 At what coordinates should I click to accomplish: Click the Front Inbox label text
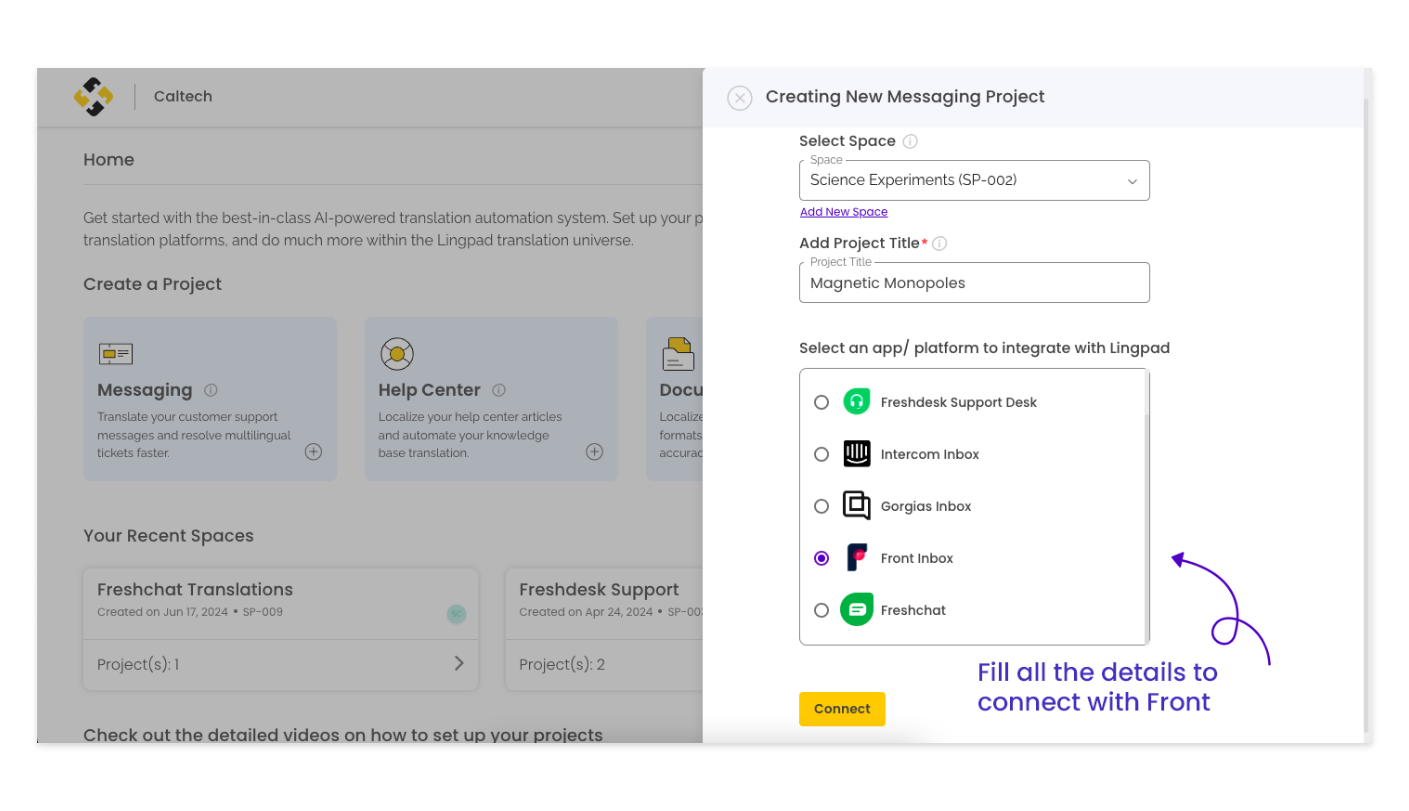pos(917,559)
